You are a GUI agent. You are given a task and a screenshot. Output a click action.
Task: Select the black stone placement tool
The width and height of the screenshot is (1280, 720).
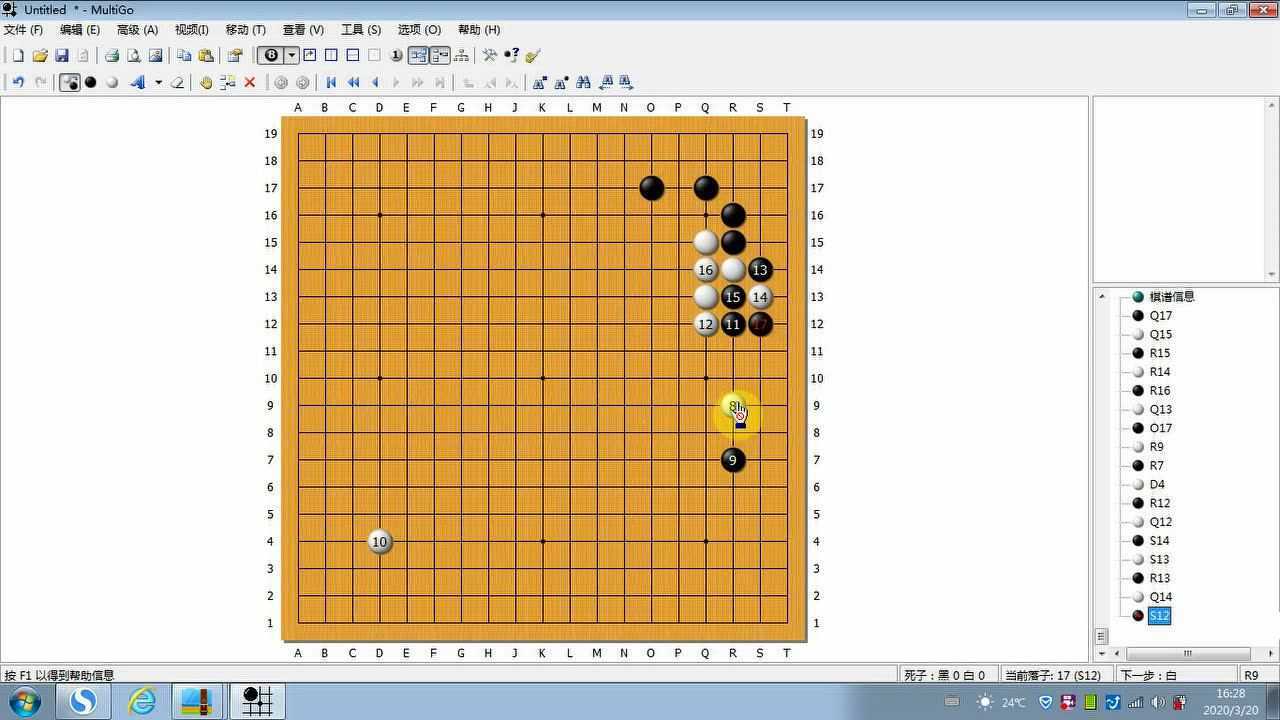coord(91,83)
